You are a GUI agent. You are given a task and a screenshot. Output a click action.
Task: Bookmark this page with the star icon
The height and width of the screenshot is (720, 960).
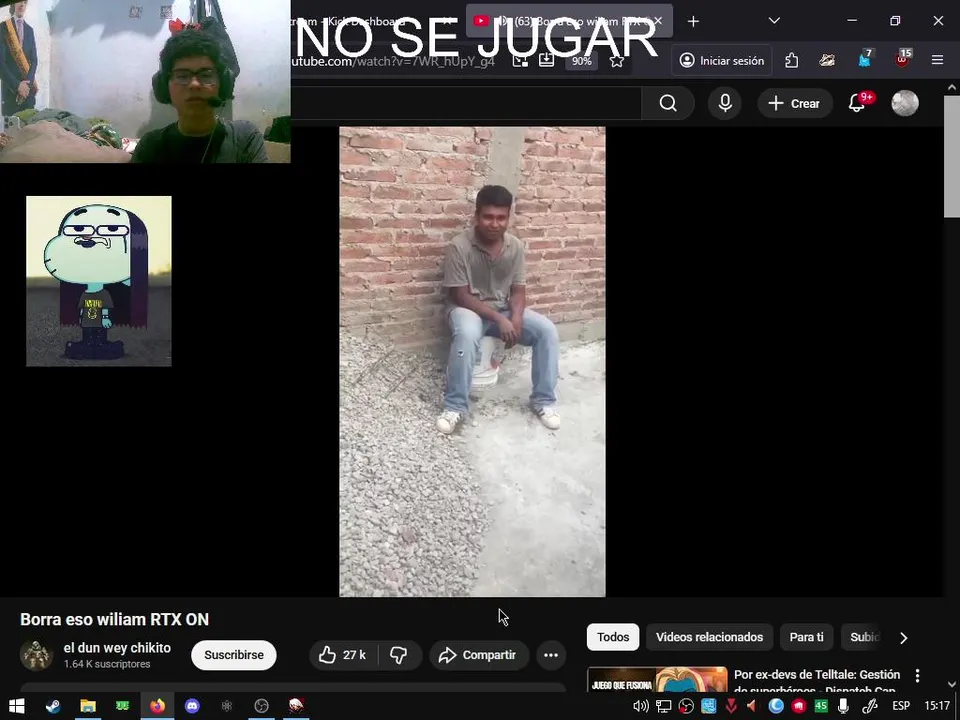click(x=617, y=61)
